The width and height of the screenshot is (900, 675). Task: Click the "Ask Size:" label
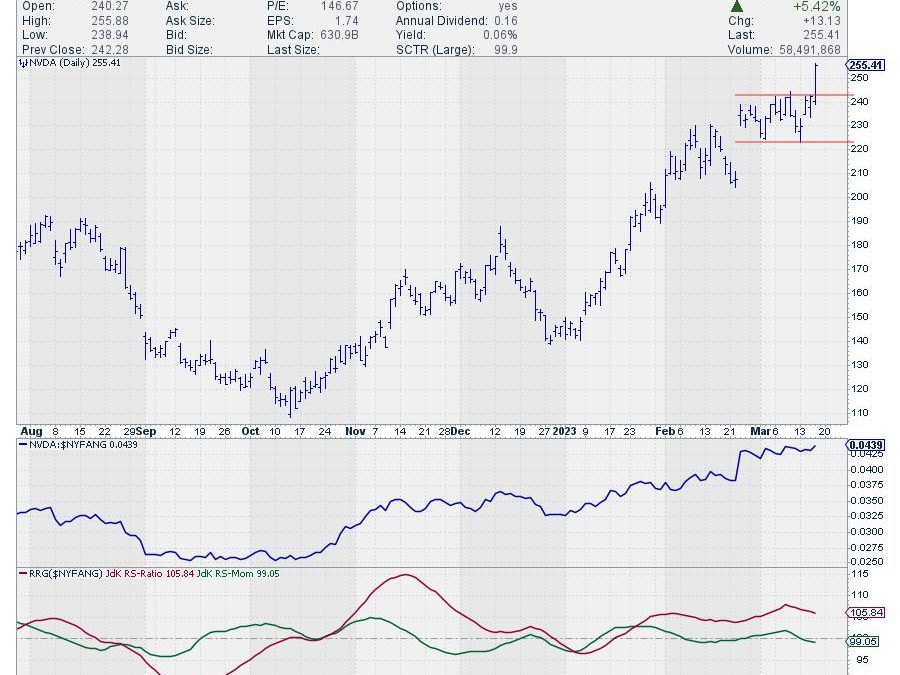[x=190, y=21]
